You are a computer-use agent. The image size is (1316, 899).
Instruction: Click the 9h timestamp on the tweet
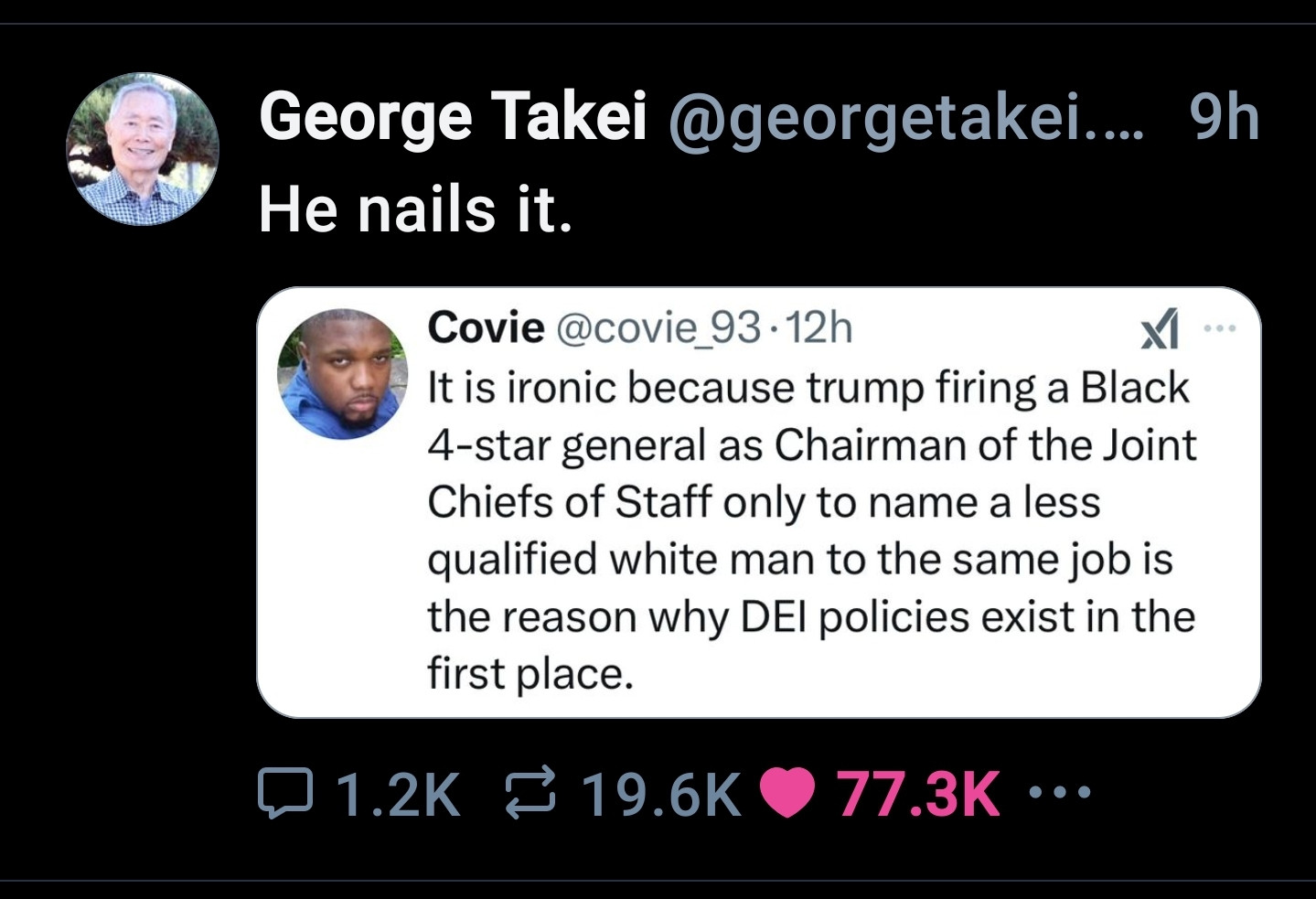[x=1224, y=118]
